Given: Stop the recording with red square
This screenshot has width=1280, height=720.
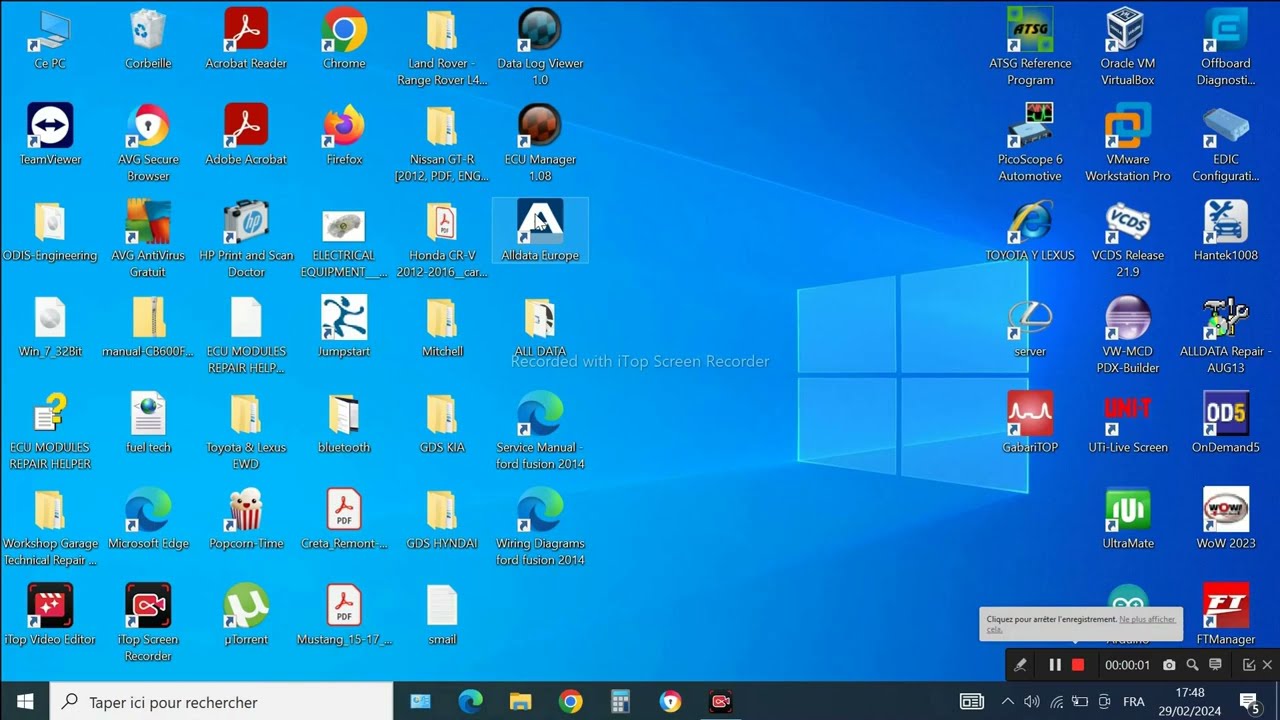Looking at the screenshot, I should coord(1078,665).
